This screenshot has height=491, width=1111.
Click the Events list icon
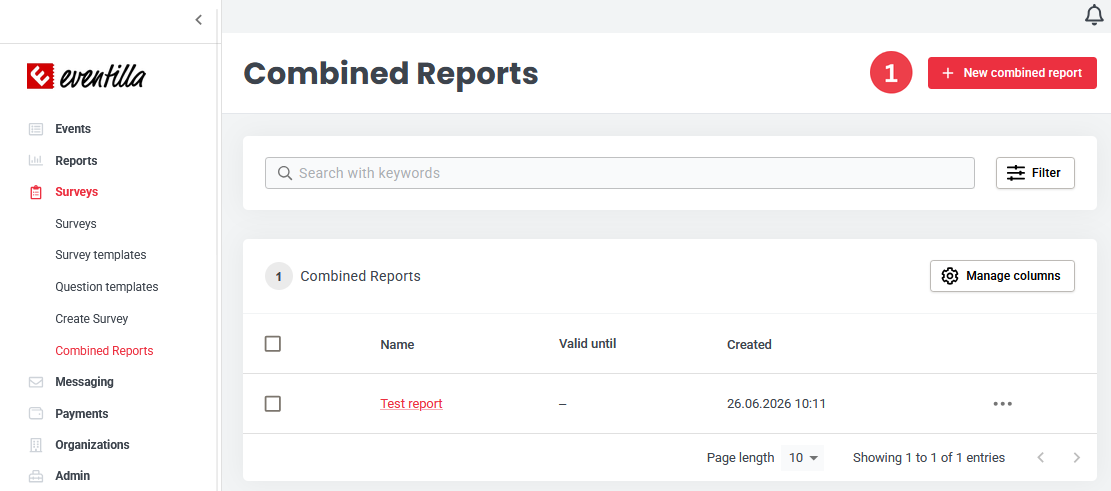point(35,129)
